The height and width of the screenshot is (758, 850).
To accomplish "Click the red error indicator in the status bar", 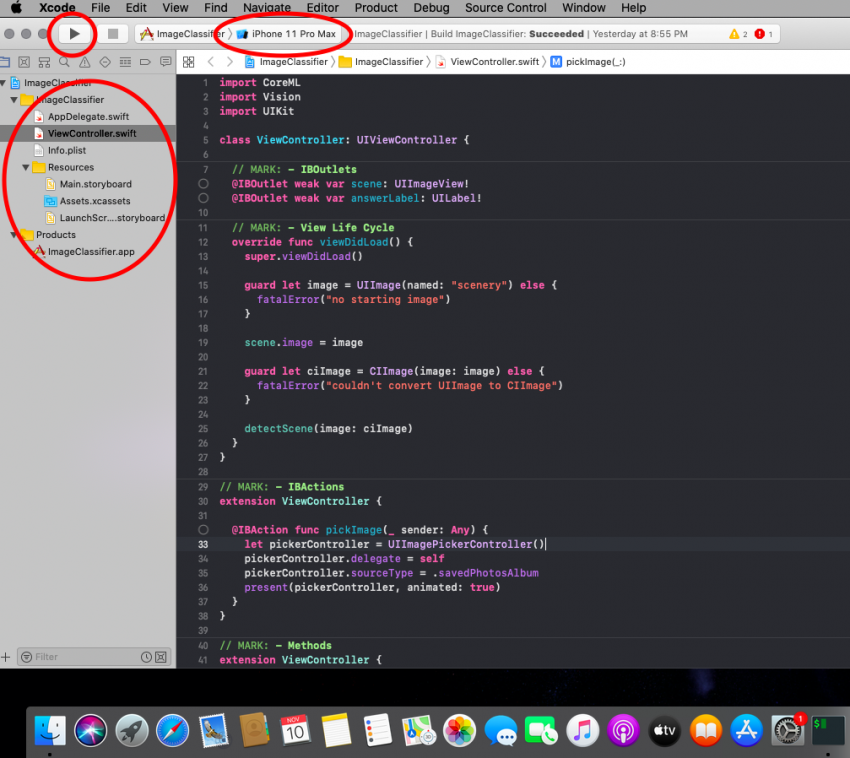I will tap(762, 34).
